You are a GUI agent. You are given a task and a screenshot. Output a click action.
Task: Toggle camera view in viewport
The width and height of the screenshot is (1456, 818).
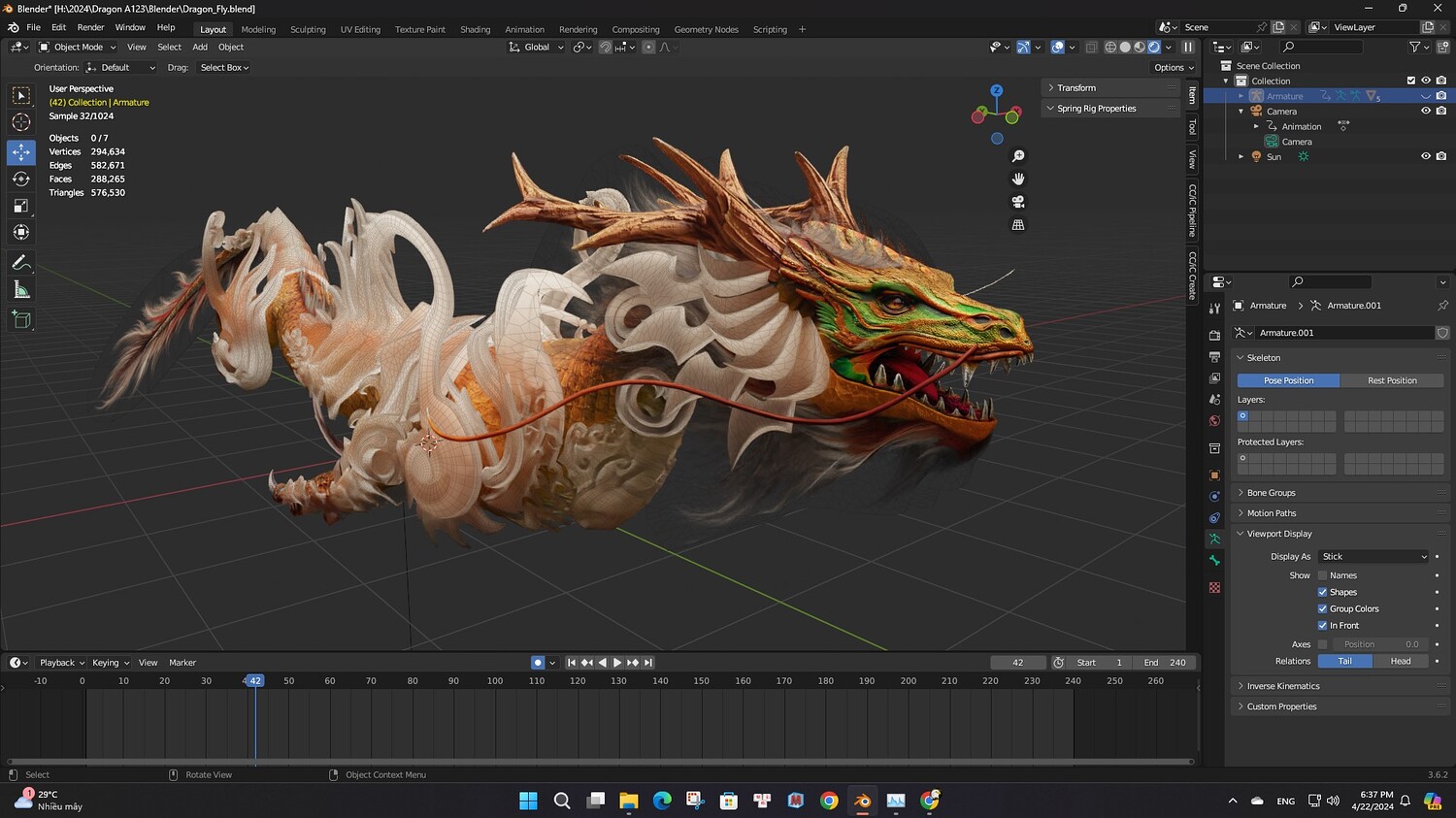click(1018, 202)
